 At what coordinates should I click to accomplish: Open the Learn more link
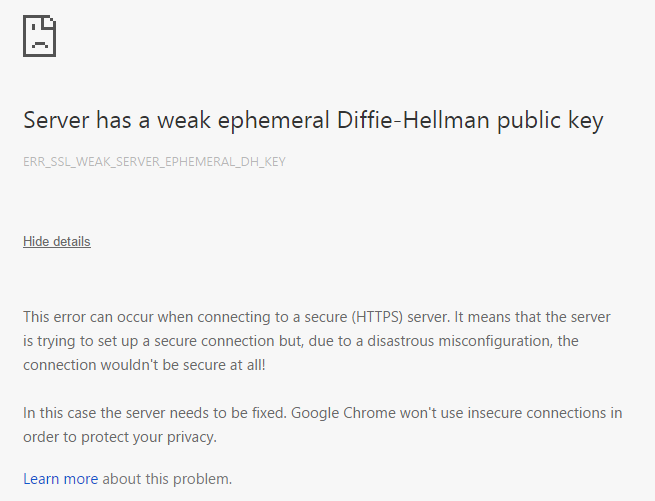tap(61, 478)
